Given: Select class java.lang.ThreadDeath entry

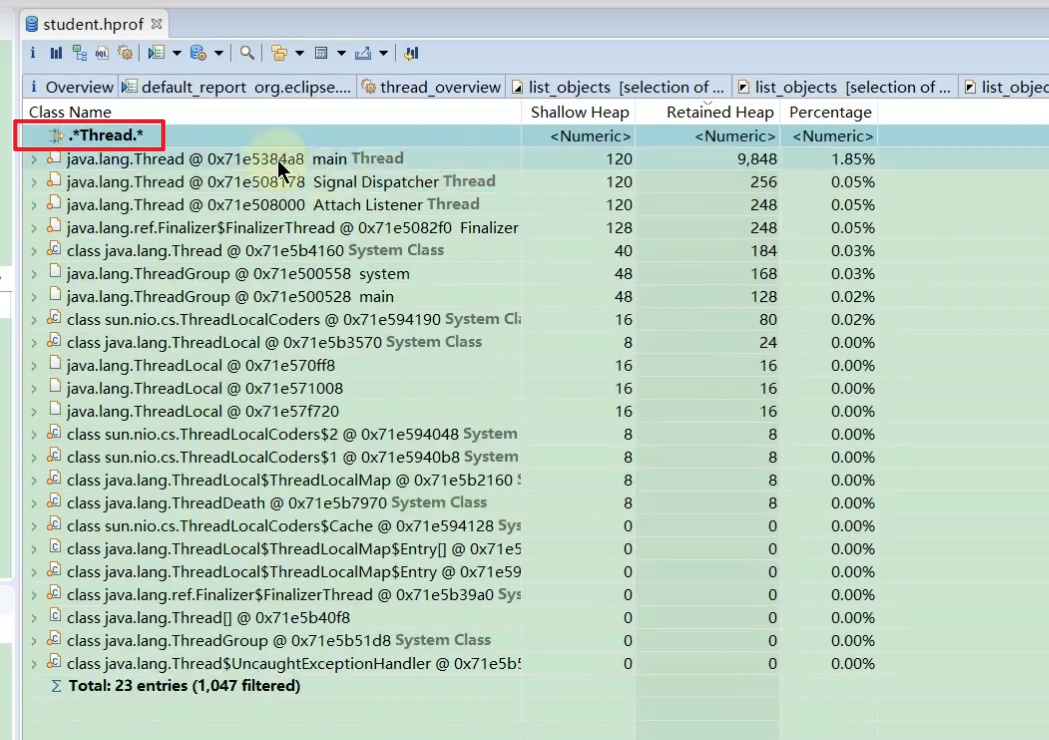Looking at the screenshot, I should [x=277, y=503].
